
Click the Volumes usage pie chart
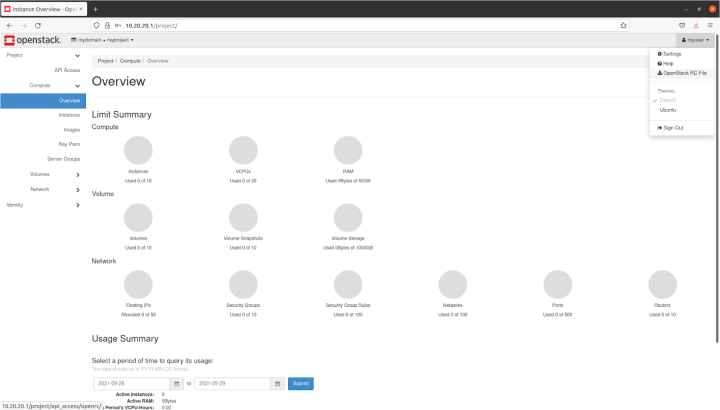[x=138, y=217]
